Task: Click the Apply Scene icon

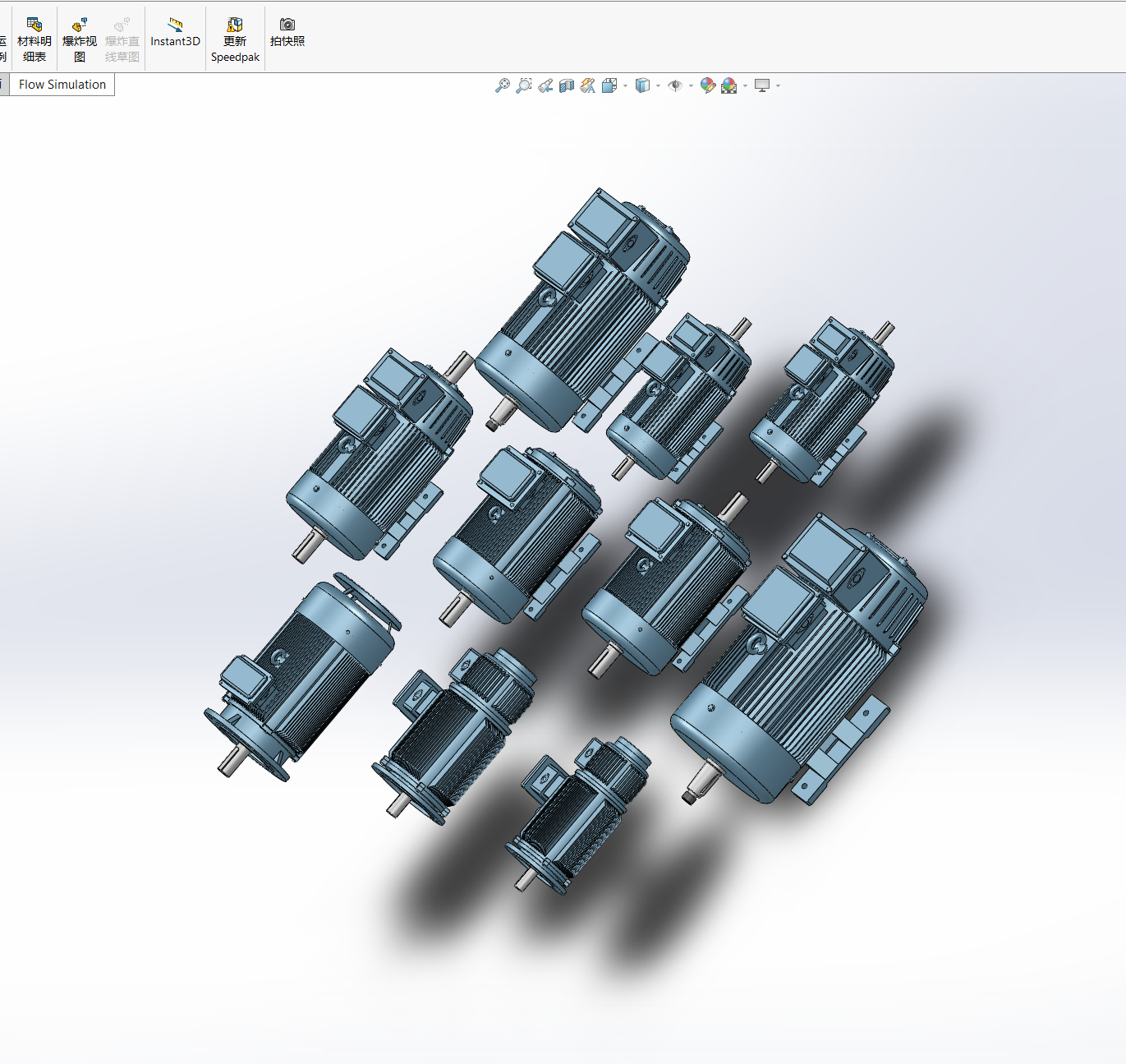Action: 729,85
